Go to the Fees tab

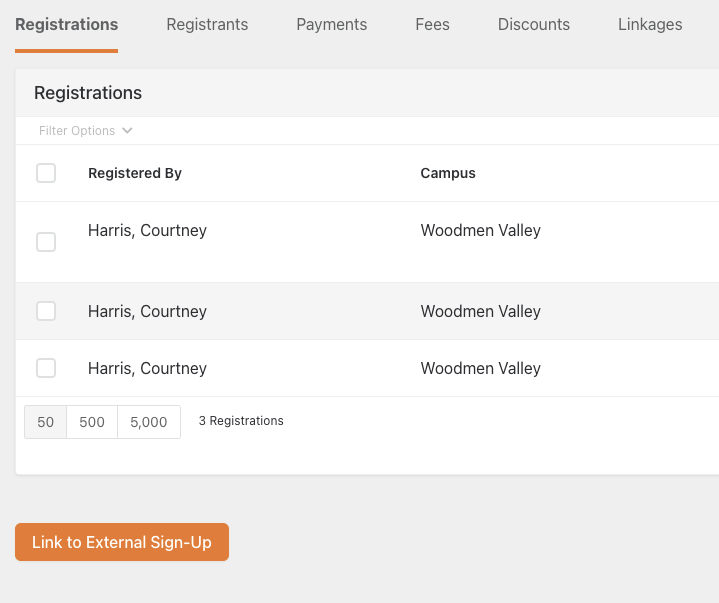tap(432, 24)
